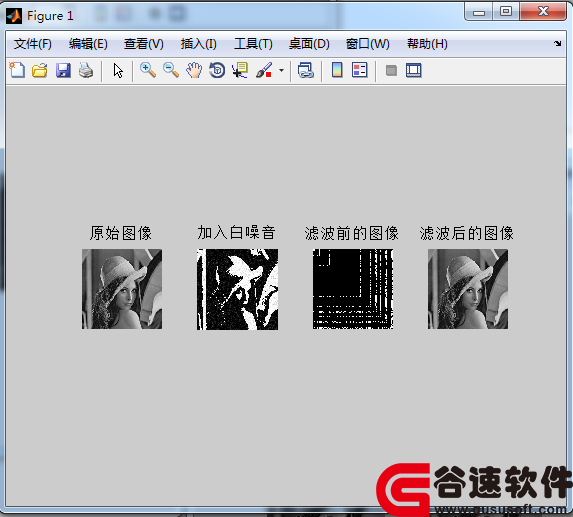
Task: Click the 滤波后的图像 title text
Action: pos(467,233)
